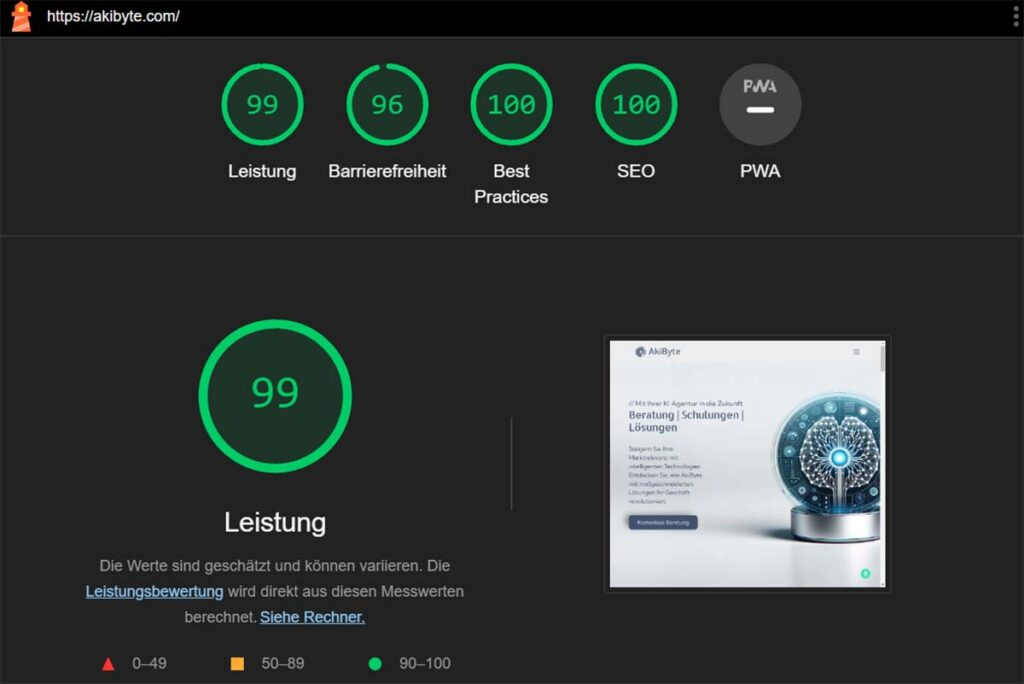
Task: Click the red triangle 0–49 legend icon
Action: coord(108,663)
